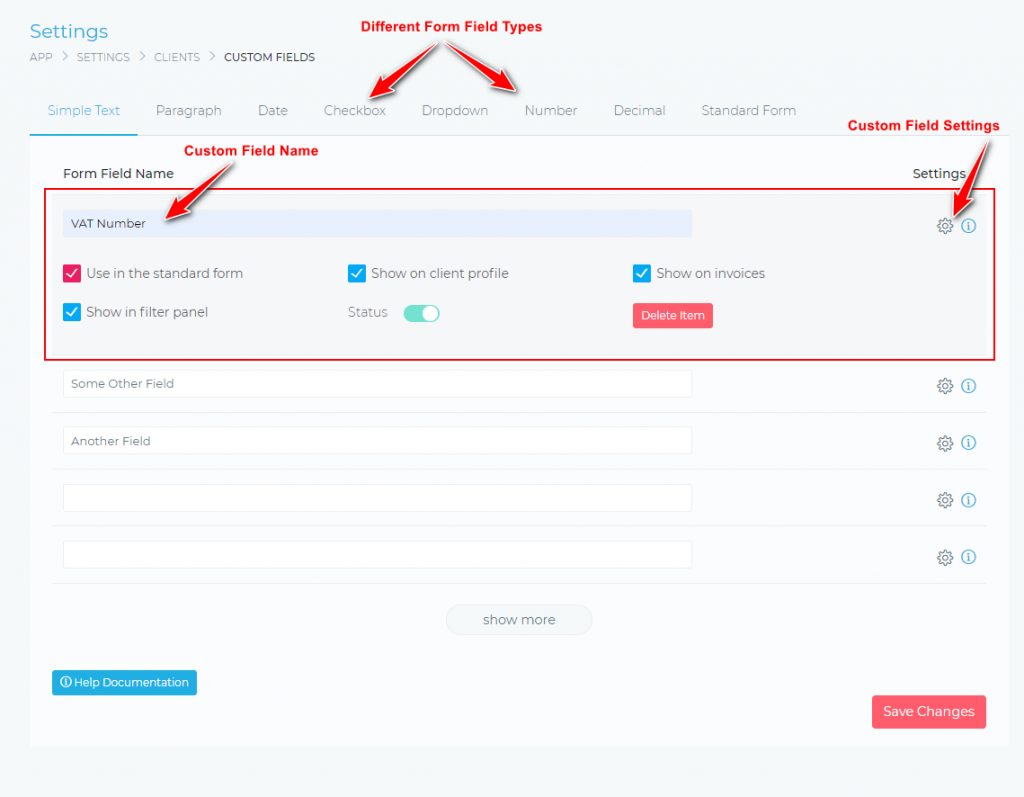This screenshot has height=797, width=1024.
Task: Uncheck 'Use in the standard form'
Action: point(71,273)
